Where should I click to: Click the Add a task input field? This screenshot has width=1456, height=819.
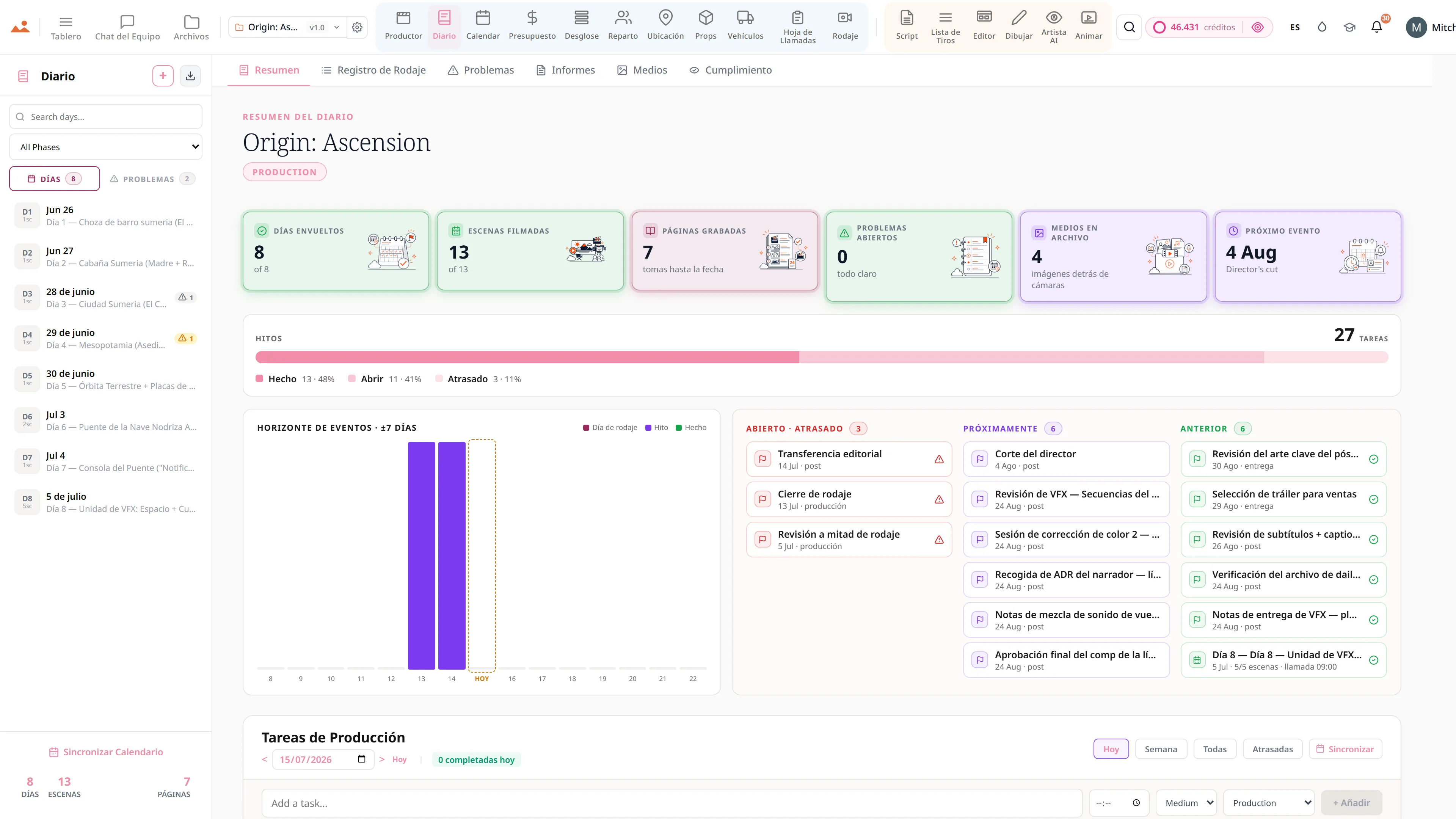tap(672, 803)
